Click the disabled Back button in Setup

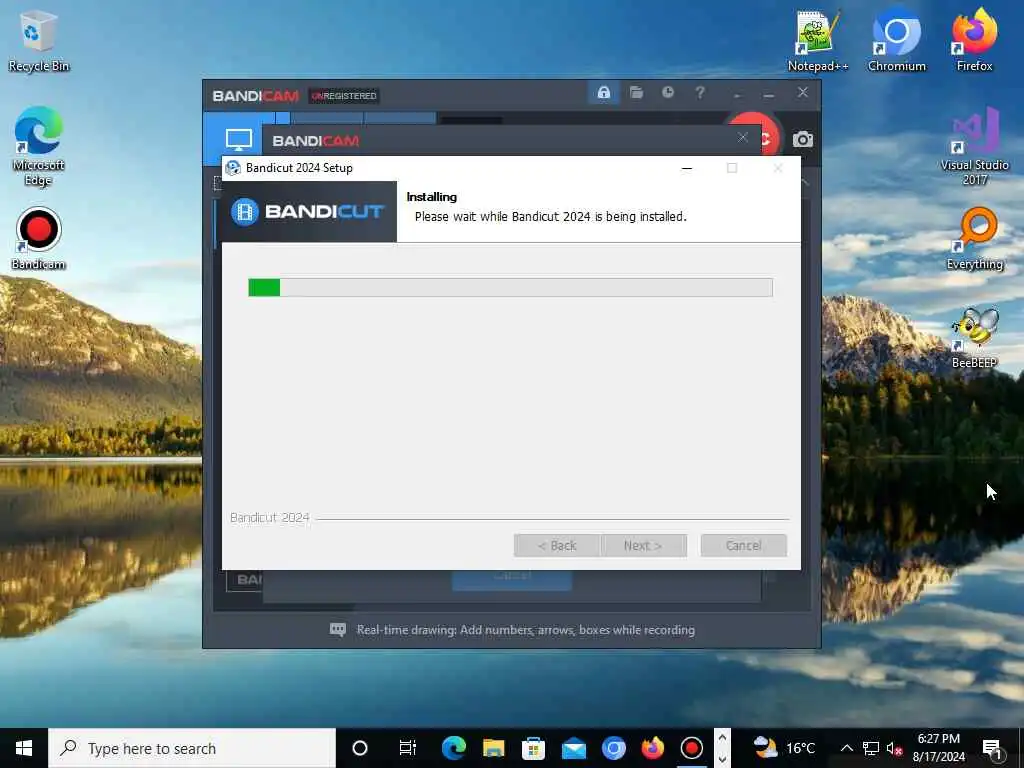tap(556, 545)
